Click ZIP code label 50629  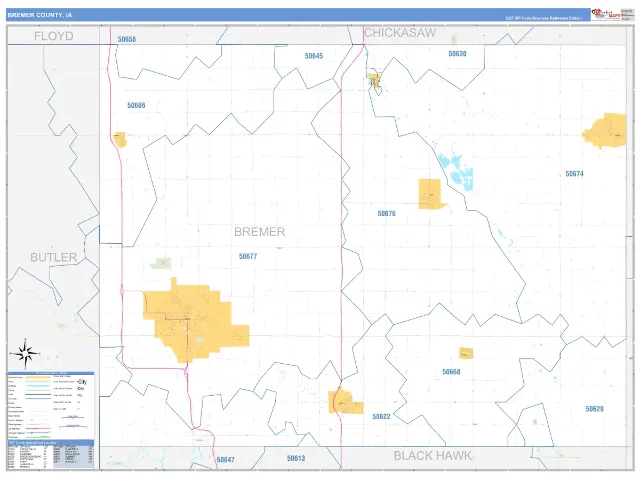tap(594, 409)
